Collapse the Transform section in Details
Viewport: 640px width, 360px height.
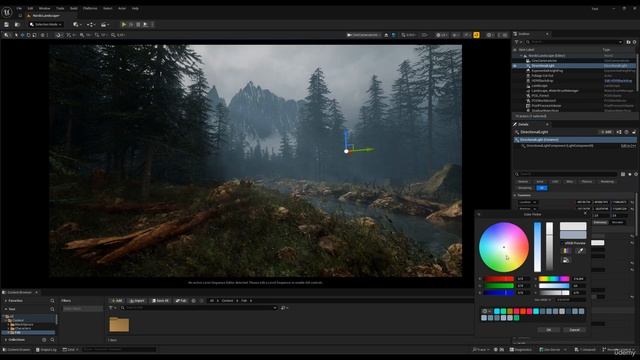[x=515, y=196]
